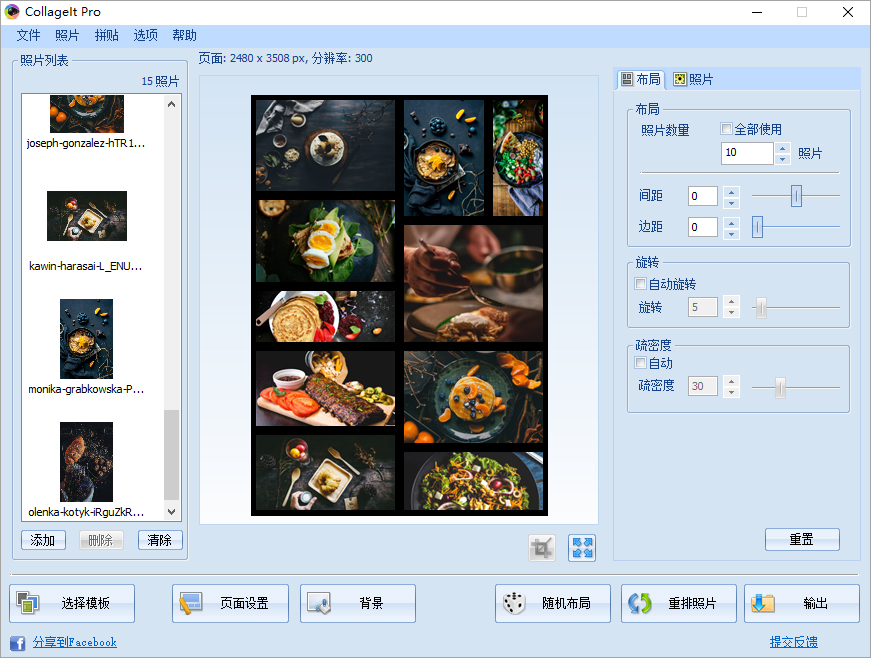The width and height of the screenshot is (871, 658).
Task: Open 选择模板 to choose a template
Action: 70,603
